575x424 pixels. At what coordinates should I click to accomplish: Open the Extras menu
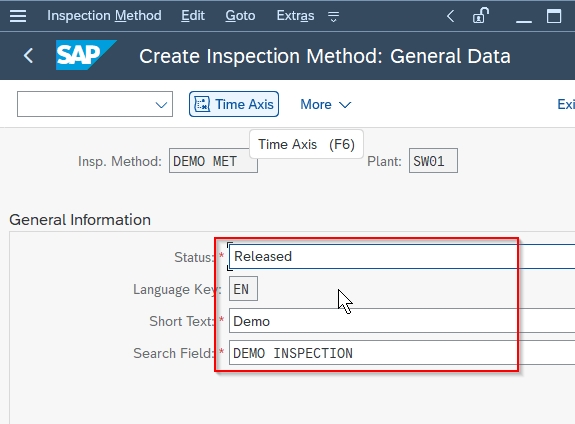295,15
